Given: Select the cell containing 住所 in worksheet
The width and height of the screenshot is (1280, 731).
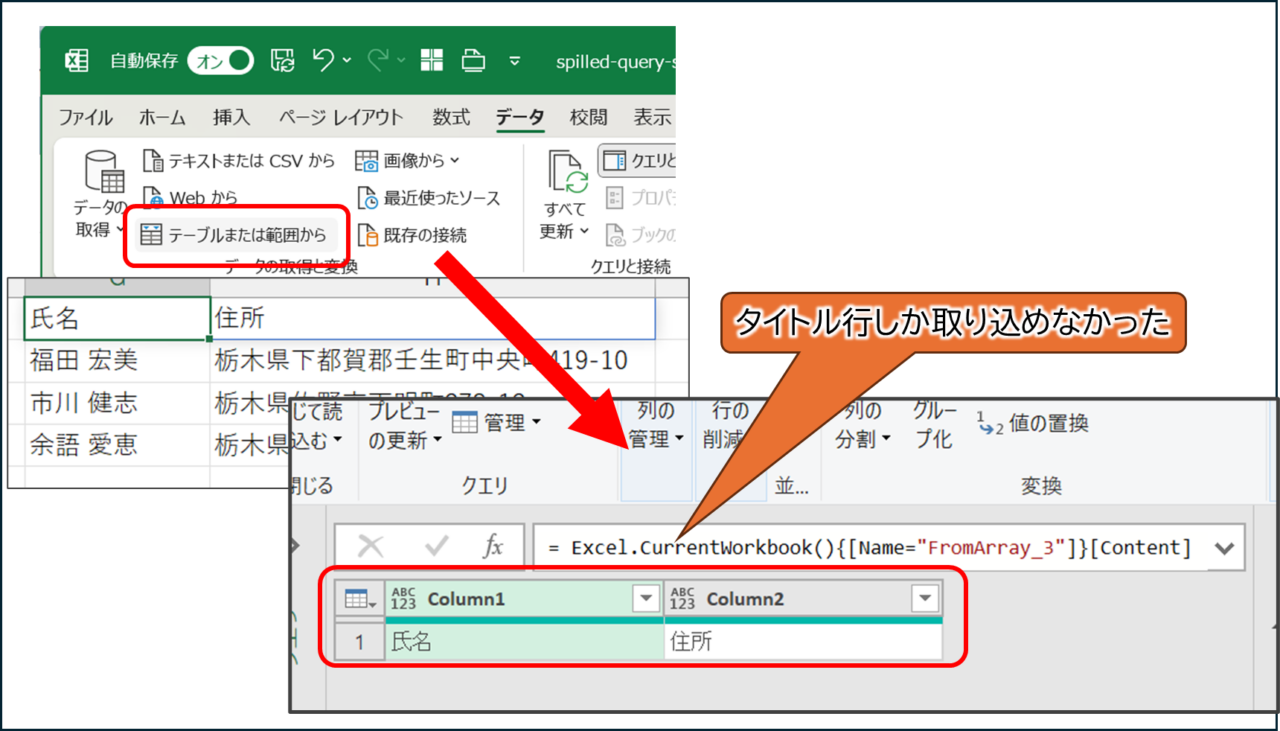Looking at the screenshot, I should (x=432, y=319).
